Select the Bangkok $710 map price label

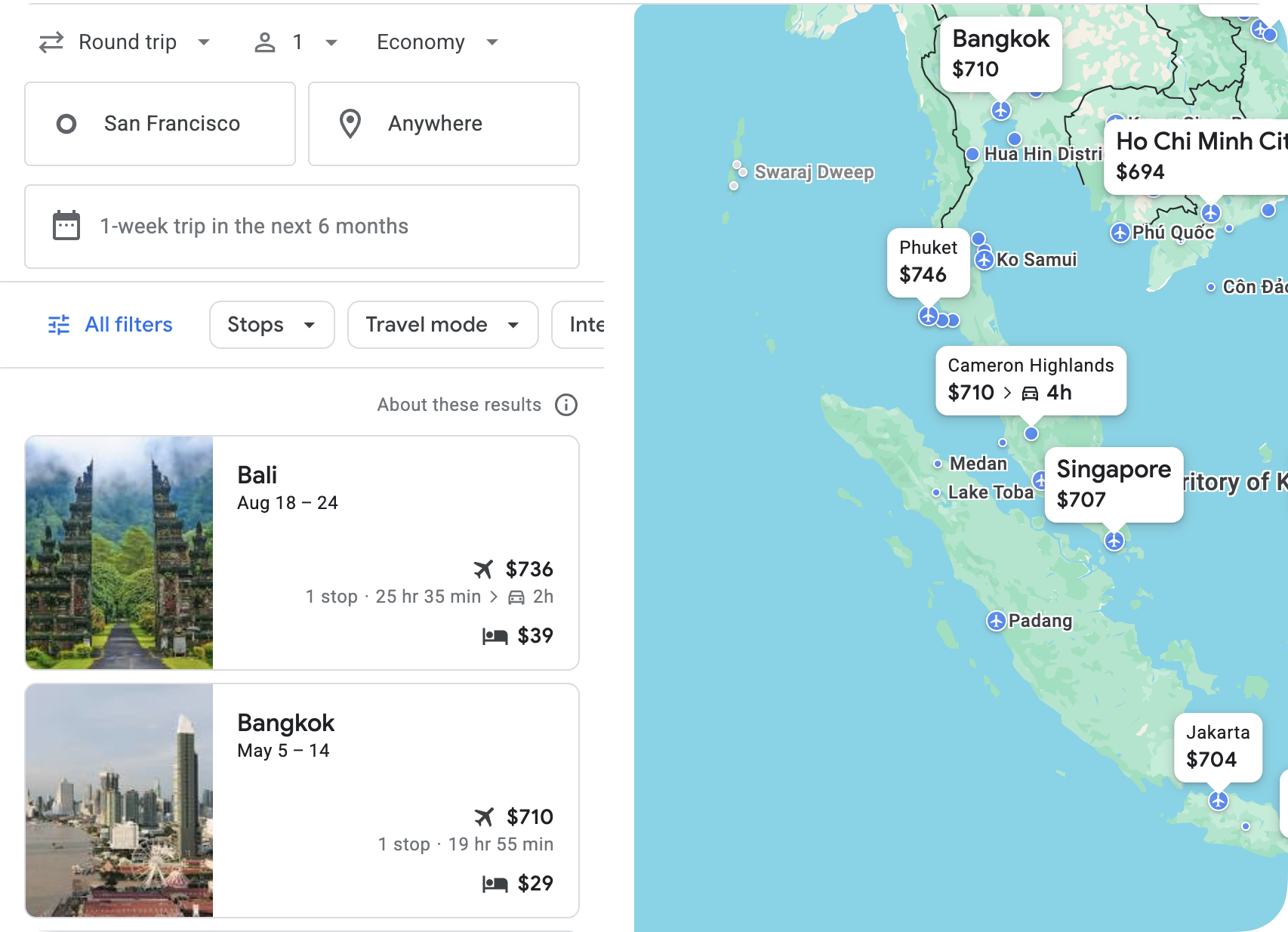(1000, 54)
